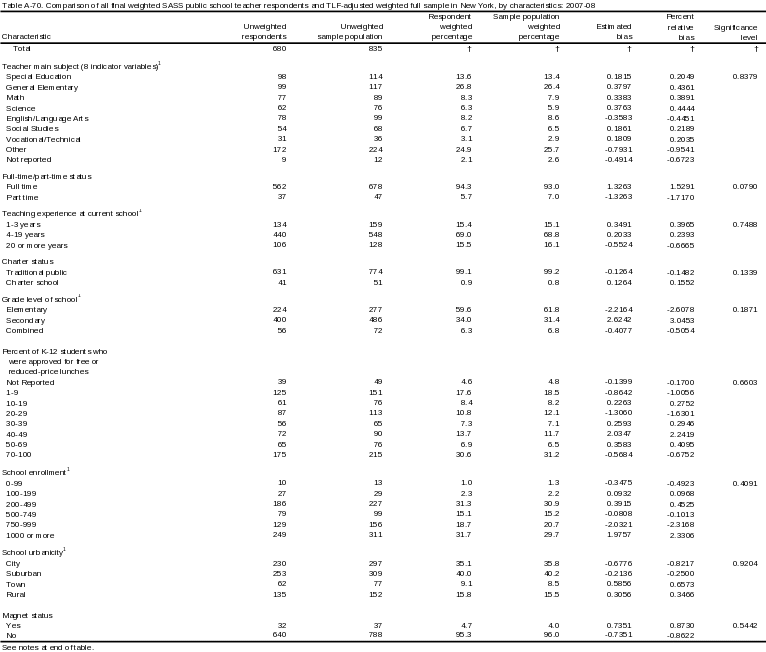Select the 'Traditional public' row label
This screenshot has width=766, height=652.
click(x=36, y=273)
